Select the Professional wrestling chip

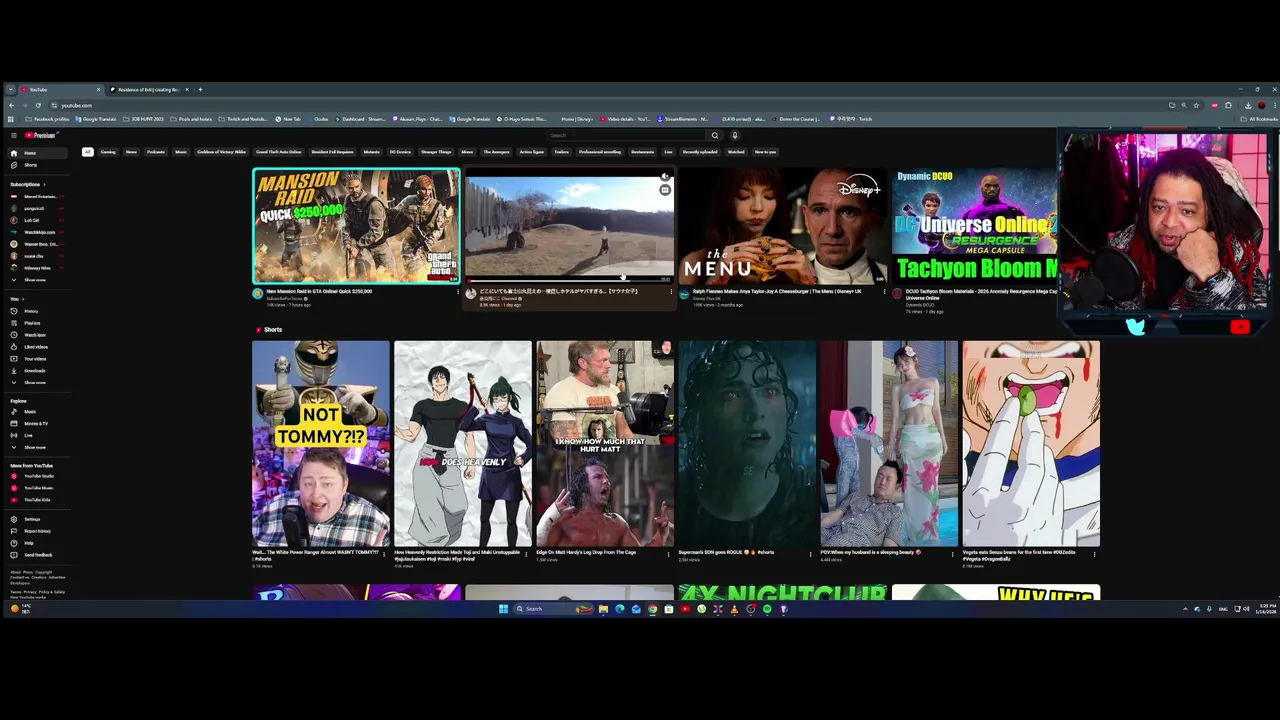tap(600, 152)
